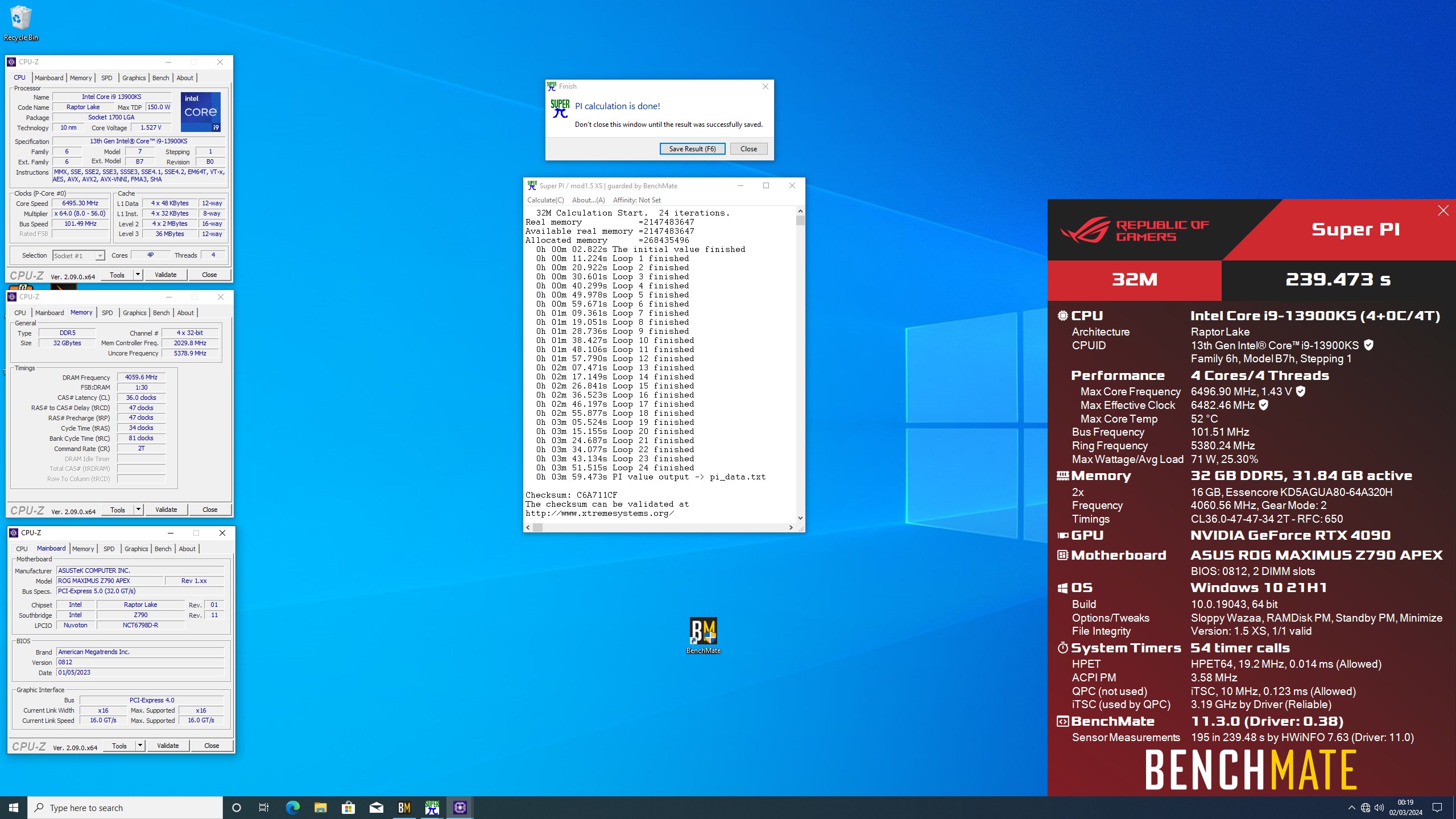Open Calculate(C) menu in Super PI
Image resolution: width=1456 pixels, height=819 pixels.
point(545,200)
